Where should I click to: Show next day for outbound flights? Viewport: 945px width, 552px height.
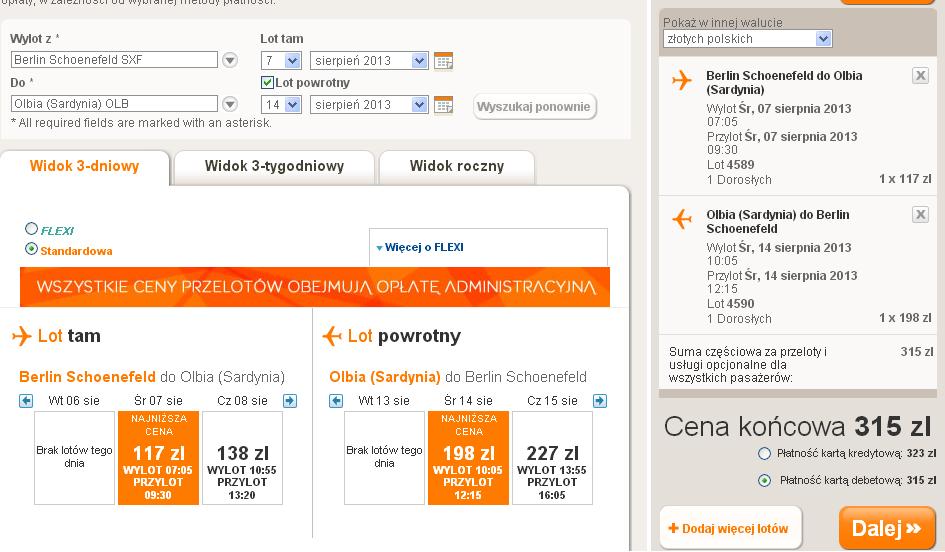click(290, 401)
